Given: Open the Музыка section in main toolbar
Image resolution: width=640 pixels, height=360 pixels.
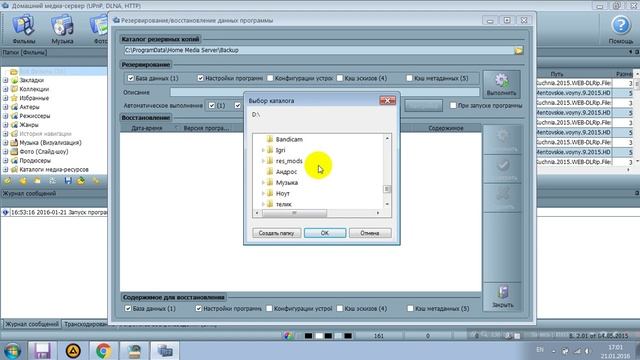Looking at the screenshot, I should point(62,29).
